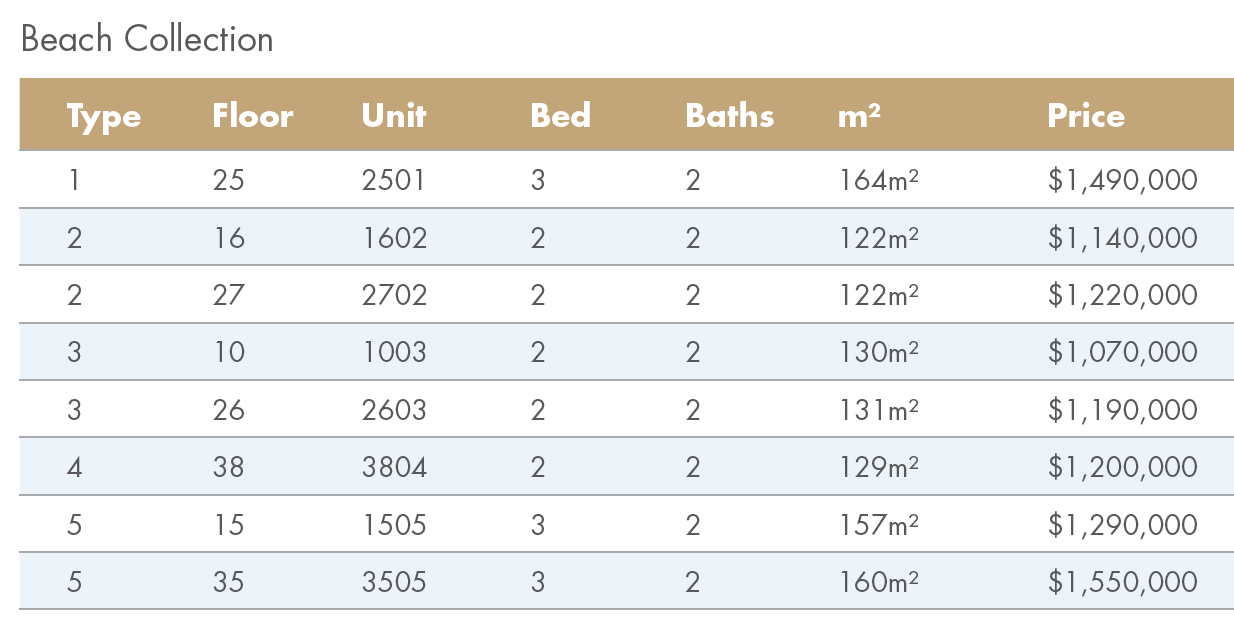Viewport: 1234px width, 618px height.
Task: Select unit 3804 cell
Action: pos(394,467)
